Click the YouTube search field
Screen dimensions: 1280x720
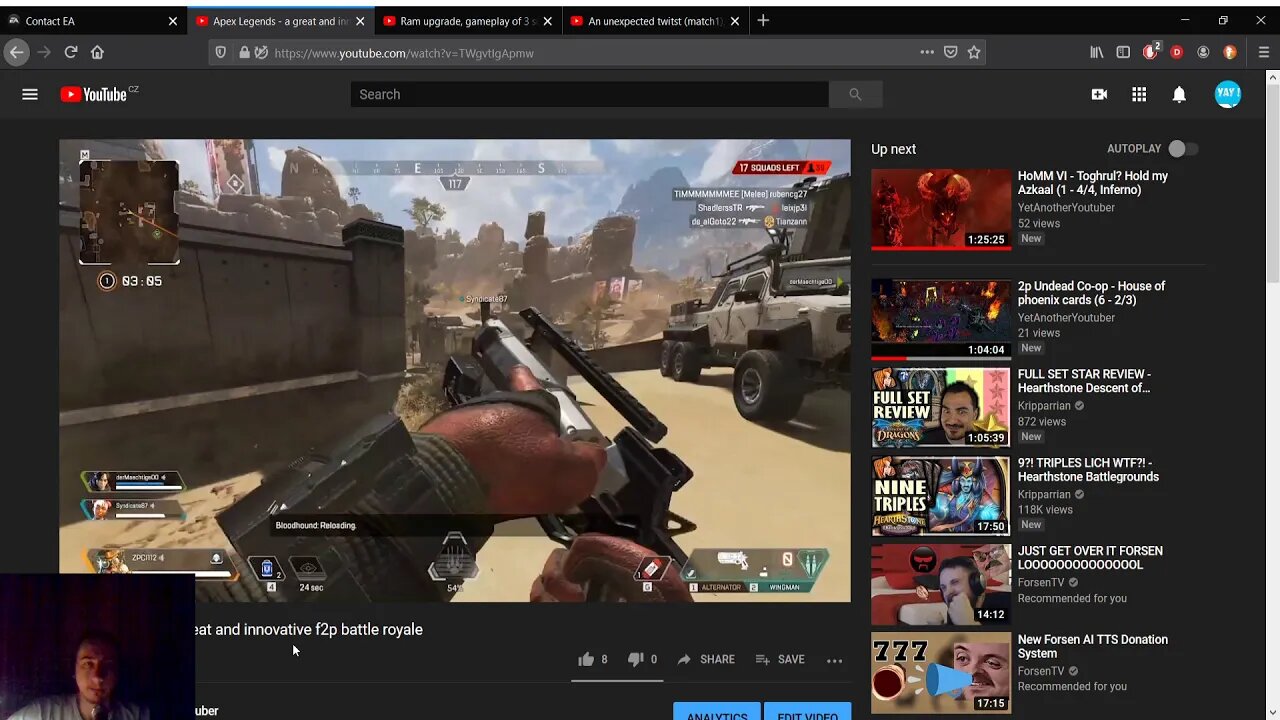pyautogui.click(x=589, y=94)
